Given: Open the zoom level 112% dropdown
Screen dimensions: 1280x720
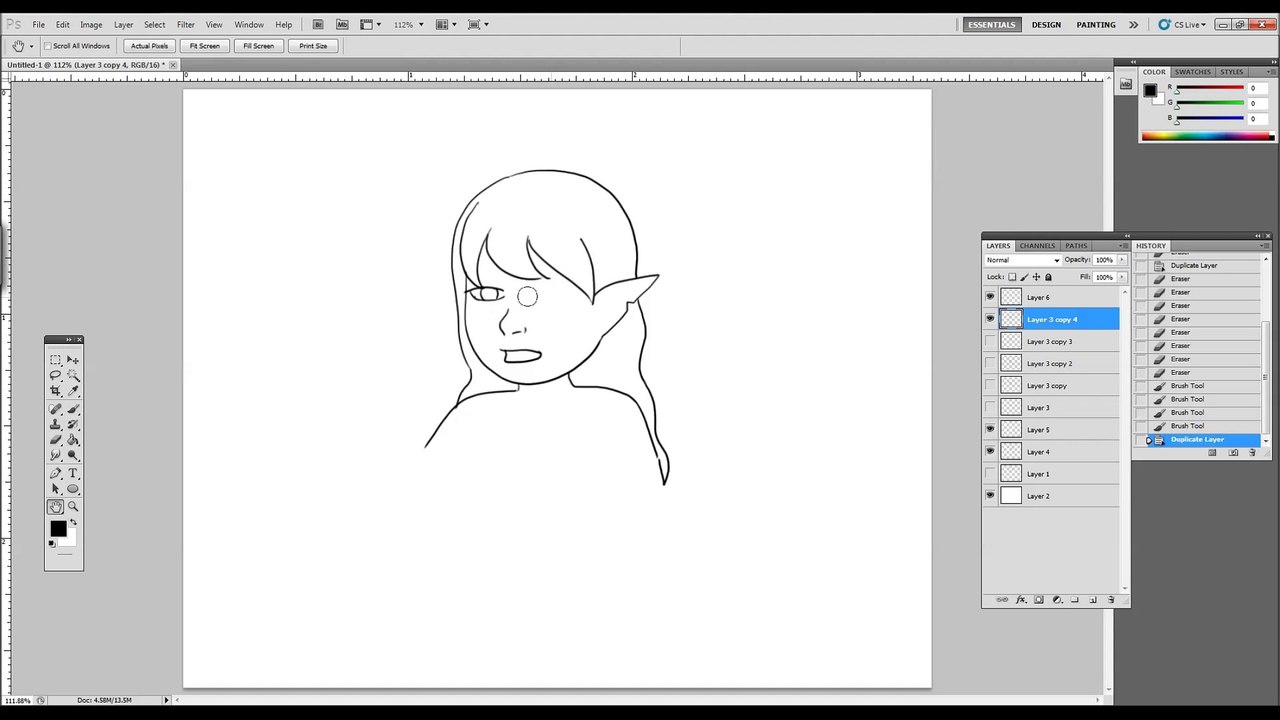Looking at the screenshot, I should [x=408, y=24].
